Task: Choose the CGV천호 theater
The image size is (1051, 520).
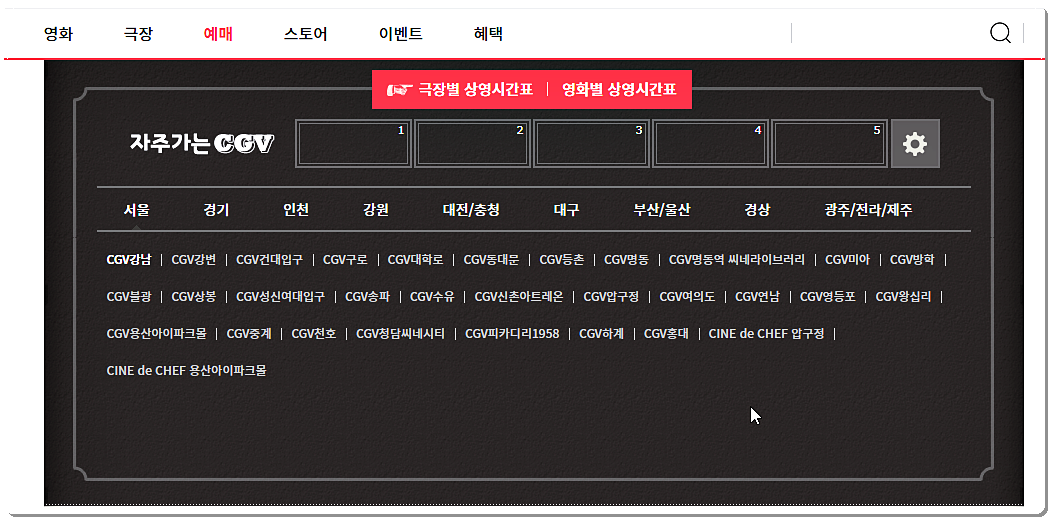Action: (x=314, y=333)
